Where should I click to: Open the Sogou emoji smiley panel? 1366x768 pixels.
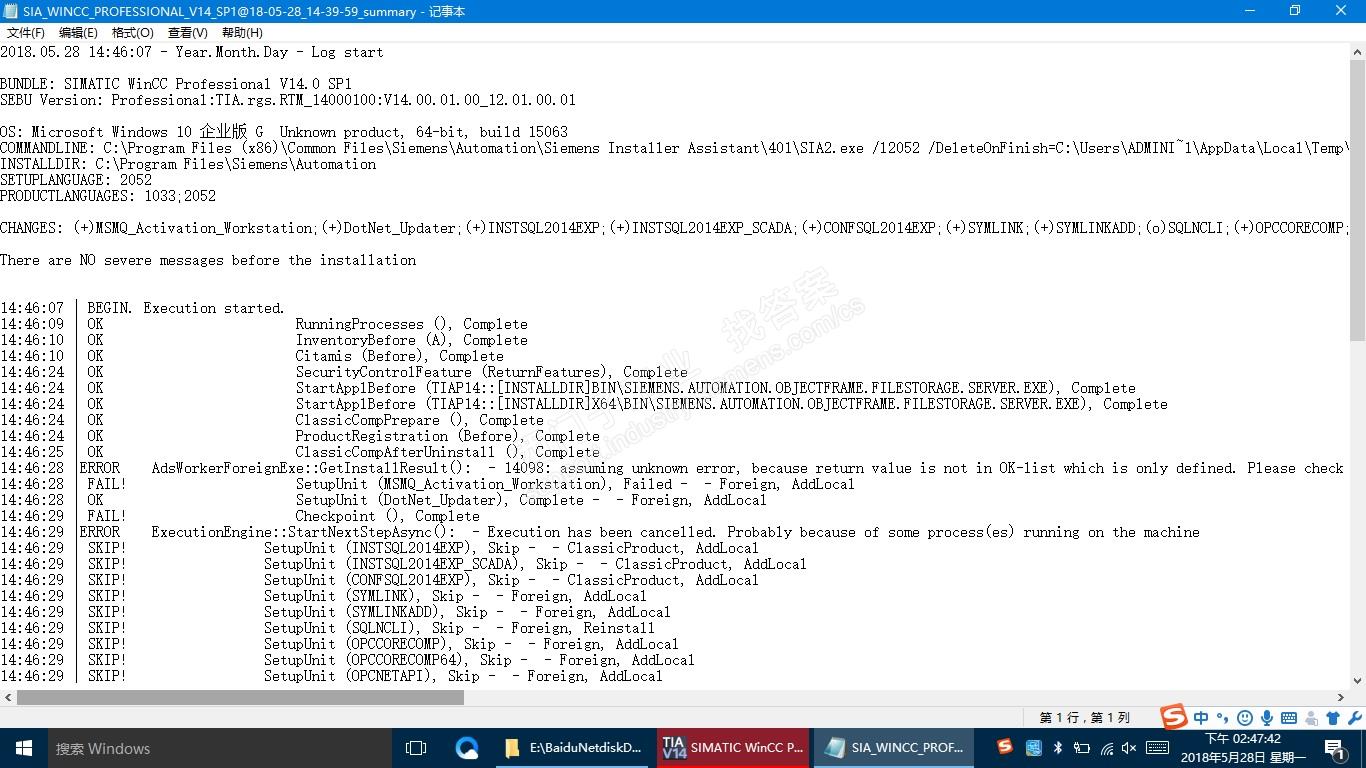(x=1245, y=717)
